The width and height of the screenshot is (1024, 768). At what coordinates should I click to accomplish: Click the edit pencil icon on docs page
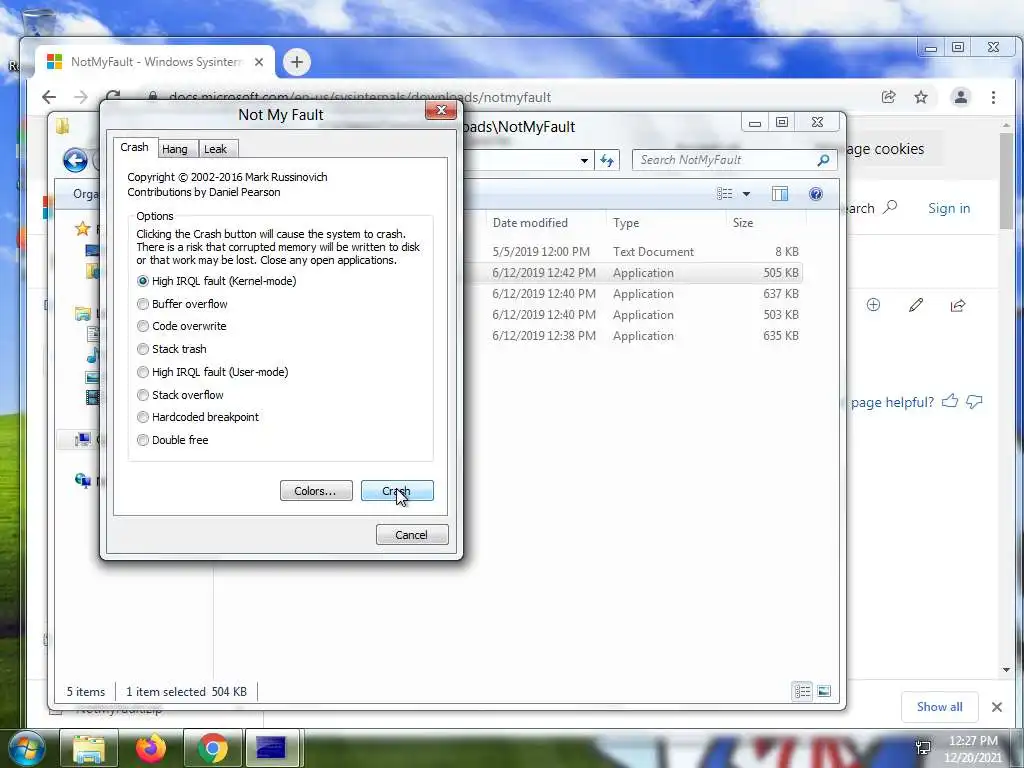pyautogui.click(x=916, y=305)
